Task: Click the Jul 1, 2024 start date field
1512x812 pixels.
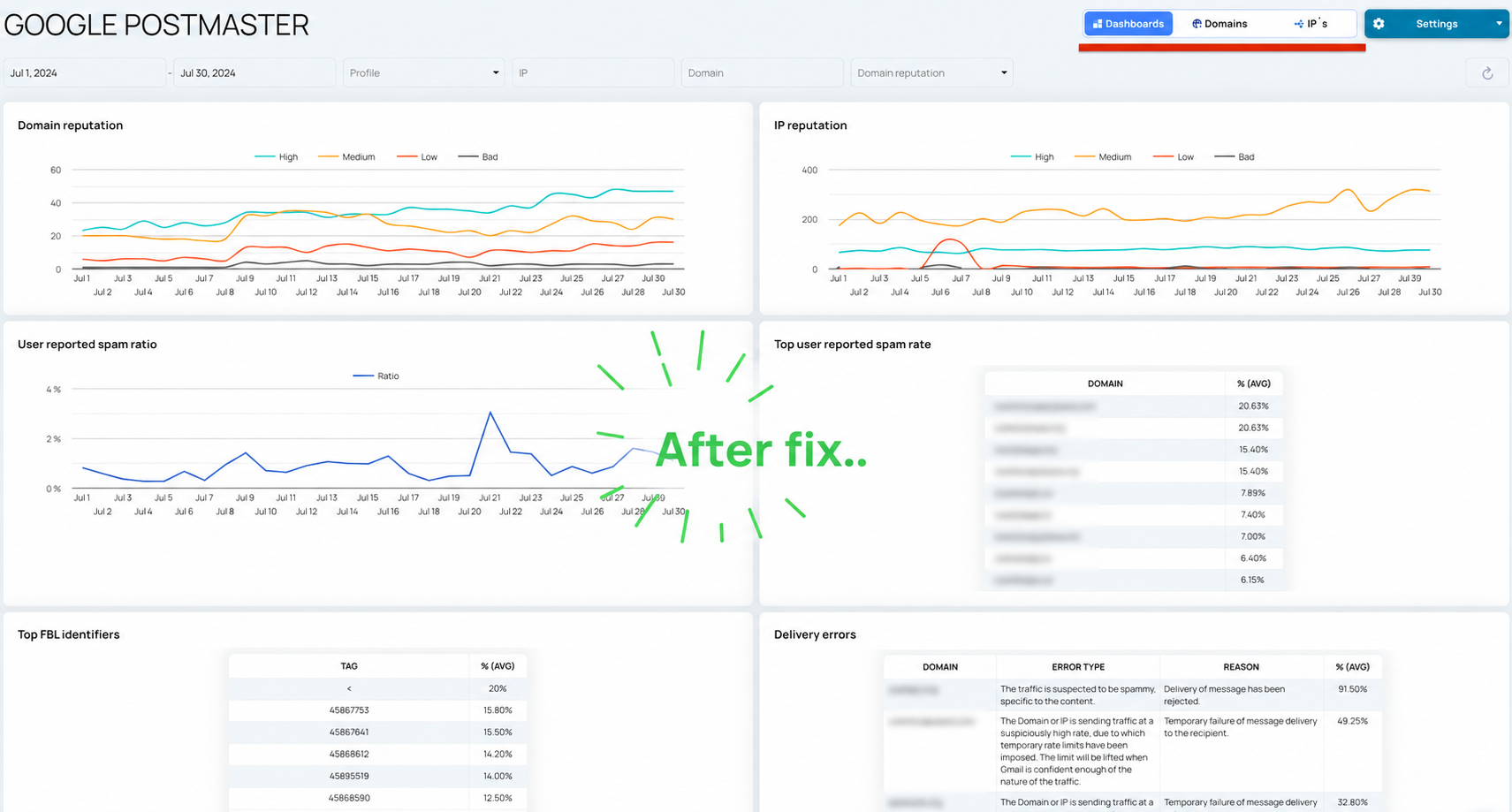Action: pyautogui.click(x=85, y=72)
